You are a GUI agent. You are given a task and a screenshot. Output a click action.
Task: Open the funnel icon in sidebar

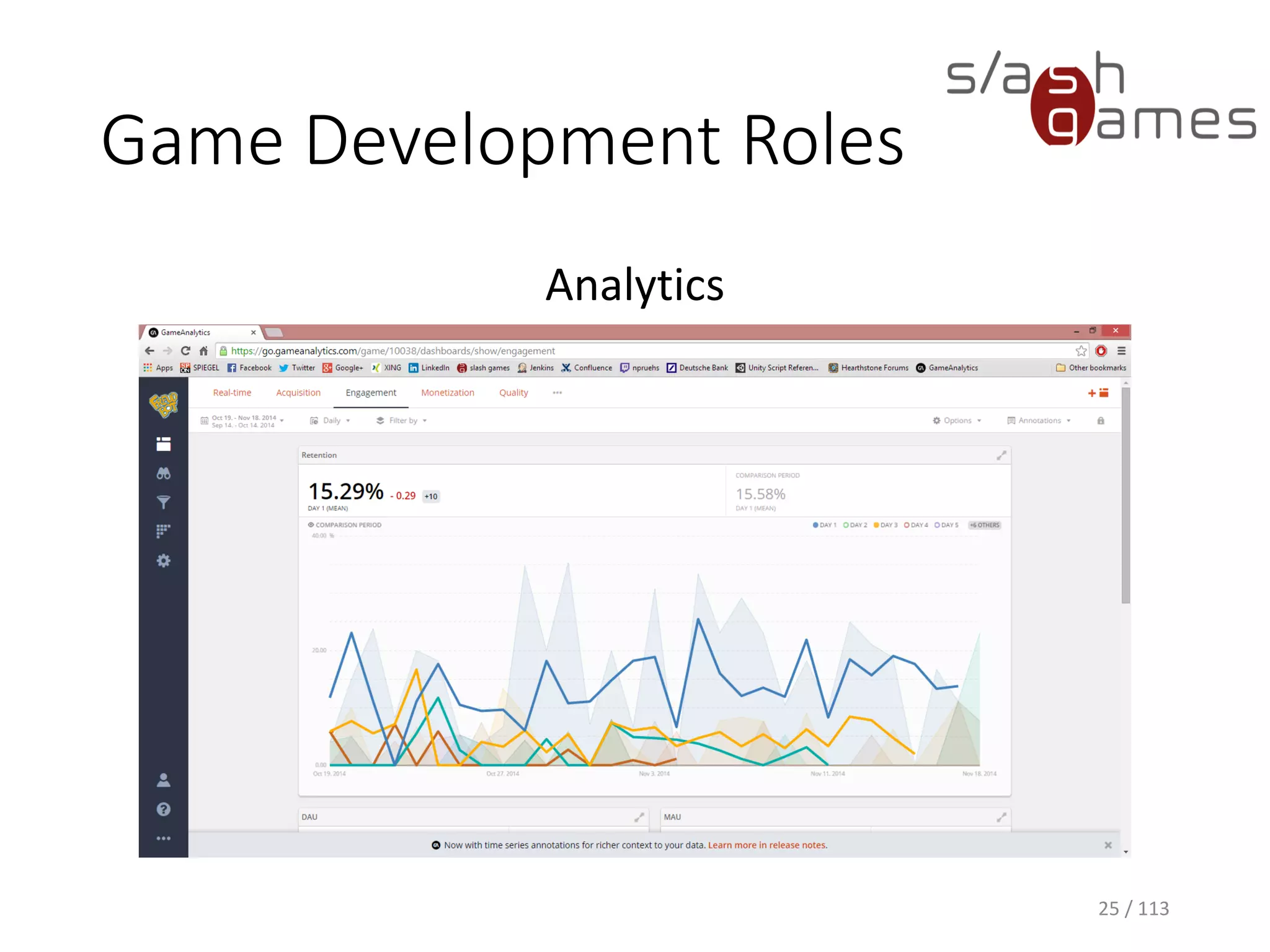(x=164, y=502)
